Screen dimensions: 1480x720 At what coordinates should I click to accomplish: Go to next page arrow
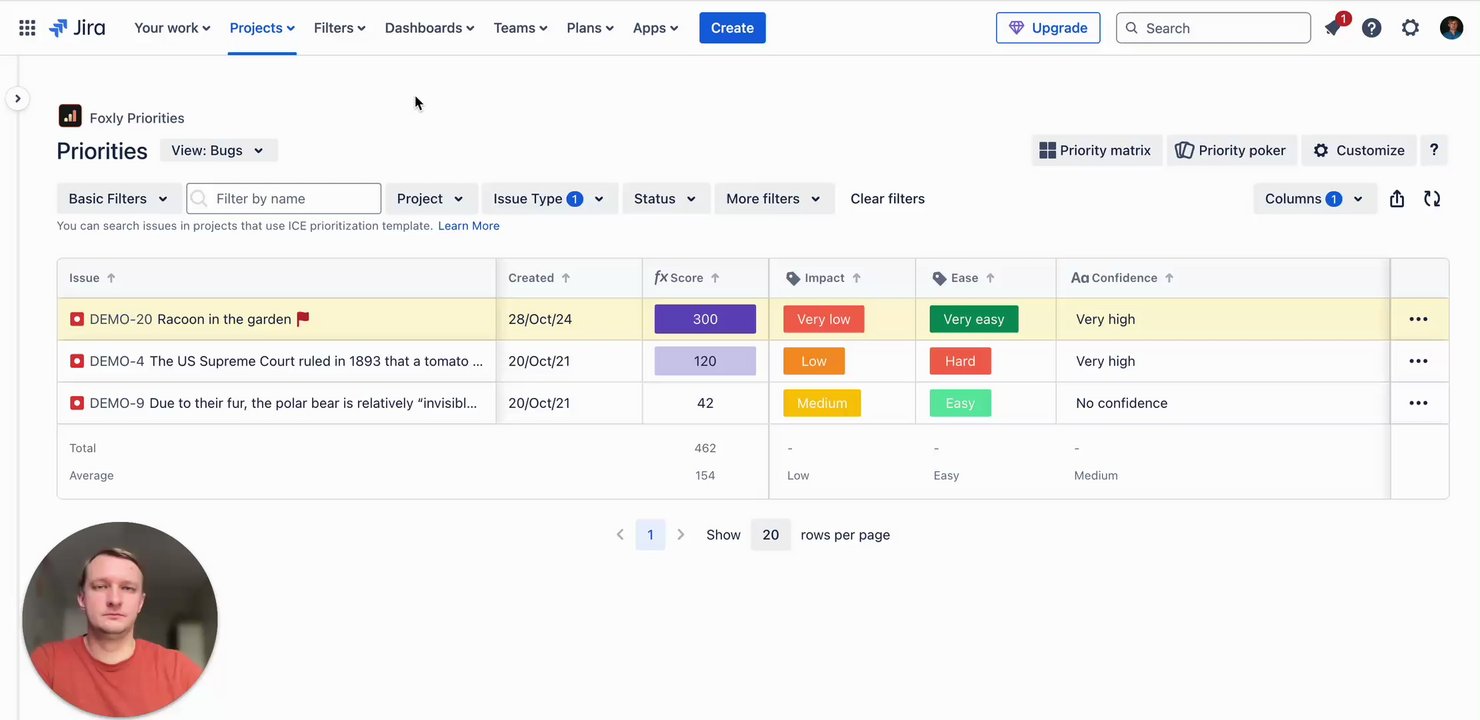pyautogui.click(x=681, y=535)
